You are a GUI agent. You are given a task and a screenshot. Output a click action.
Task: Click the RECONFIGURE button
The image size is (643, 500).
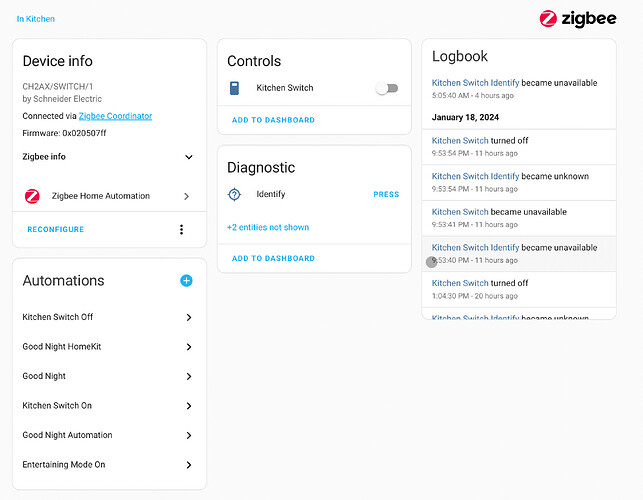point(55,229)
